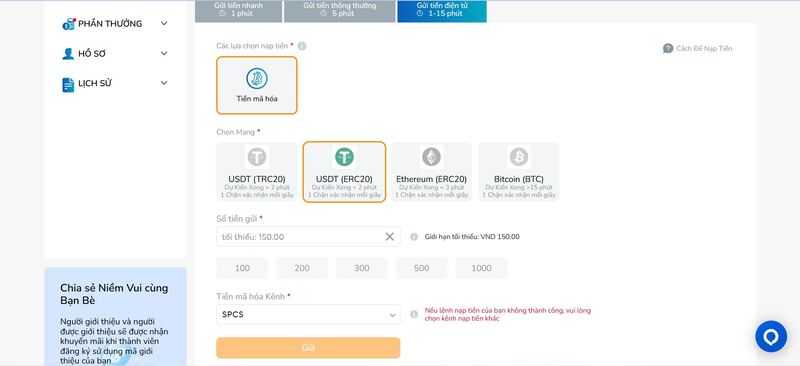Image resolution: width=800 pixels, height=366 pixels.
Task: Click the green Tether icon of USDT (ERC20)
Action: 344,157
